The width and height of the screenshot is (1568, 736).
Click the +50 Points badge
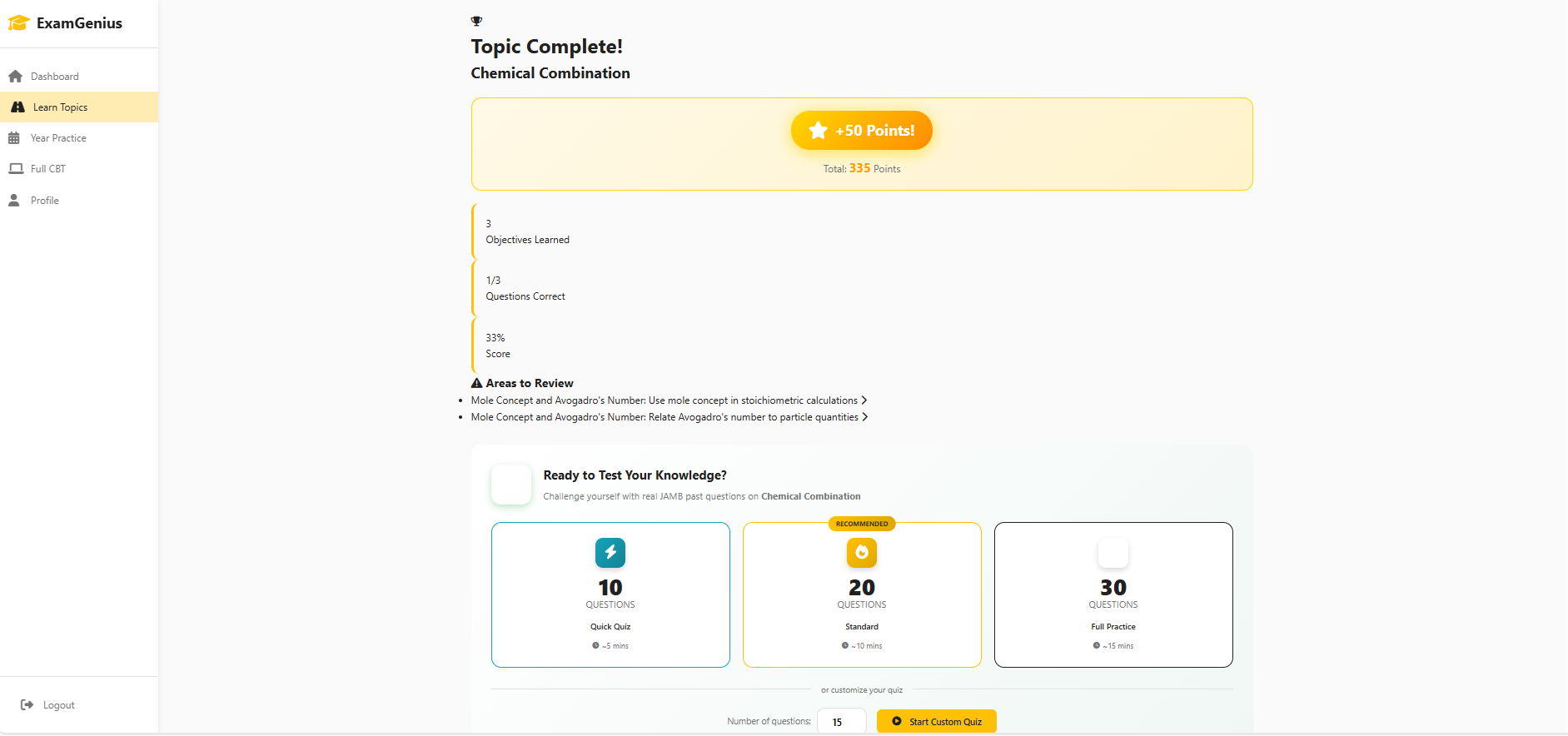(862, 131)
